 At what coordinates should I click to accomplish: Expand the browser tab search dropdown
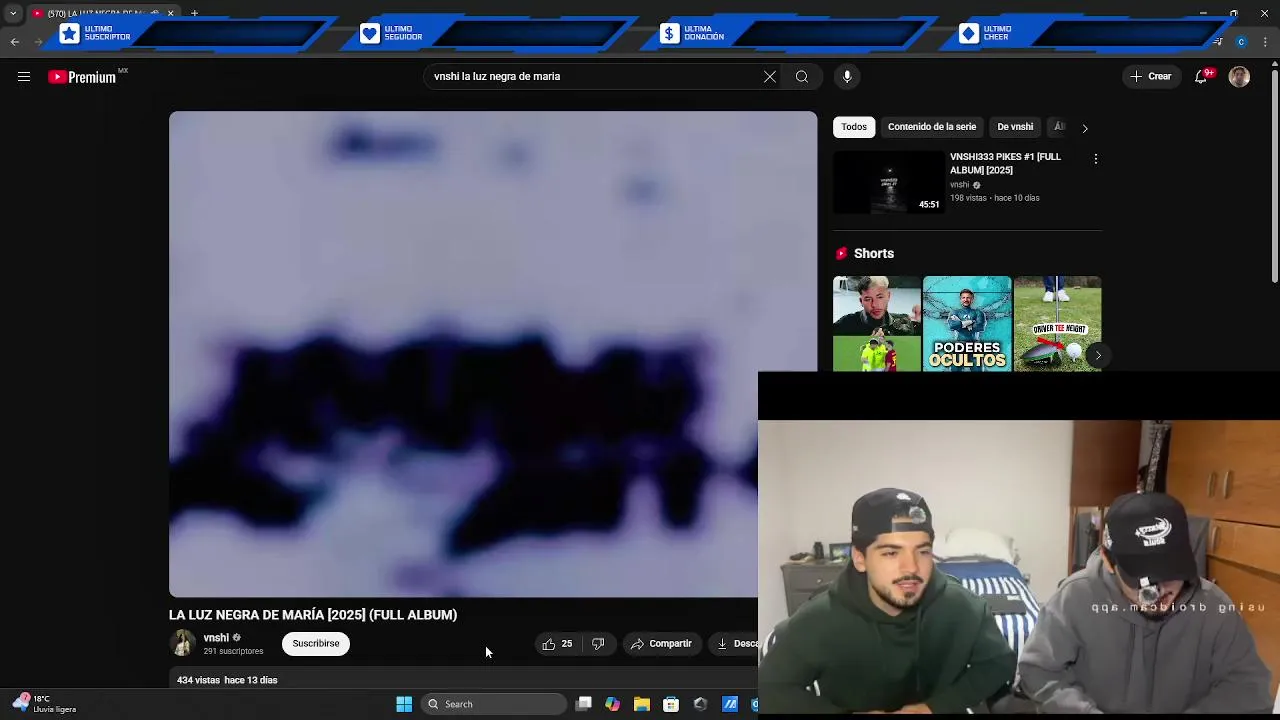pos(13,13)
